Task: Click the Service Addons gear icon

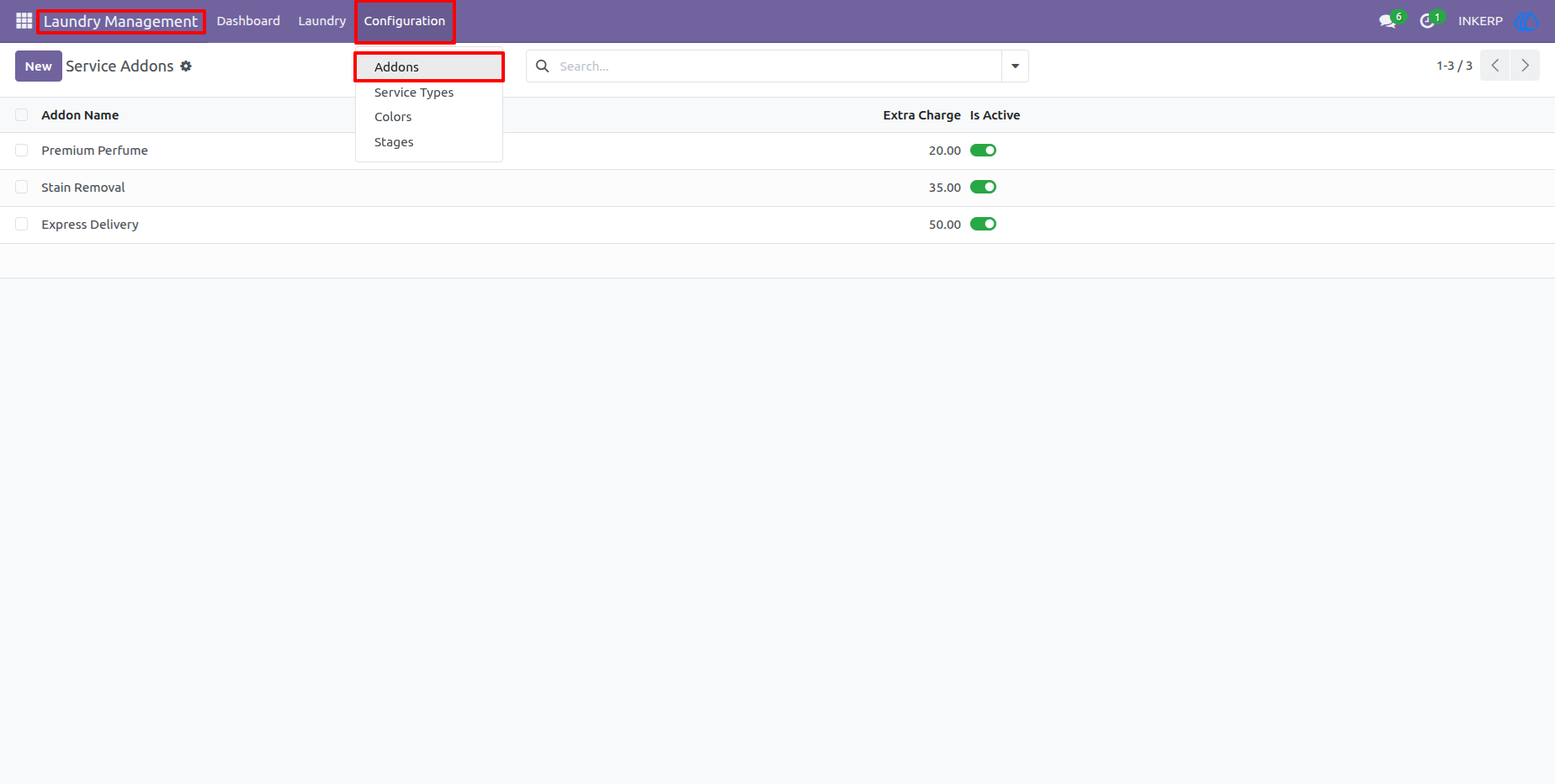Action: [186, 66]
